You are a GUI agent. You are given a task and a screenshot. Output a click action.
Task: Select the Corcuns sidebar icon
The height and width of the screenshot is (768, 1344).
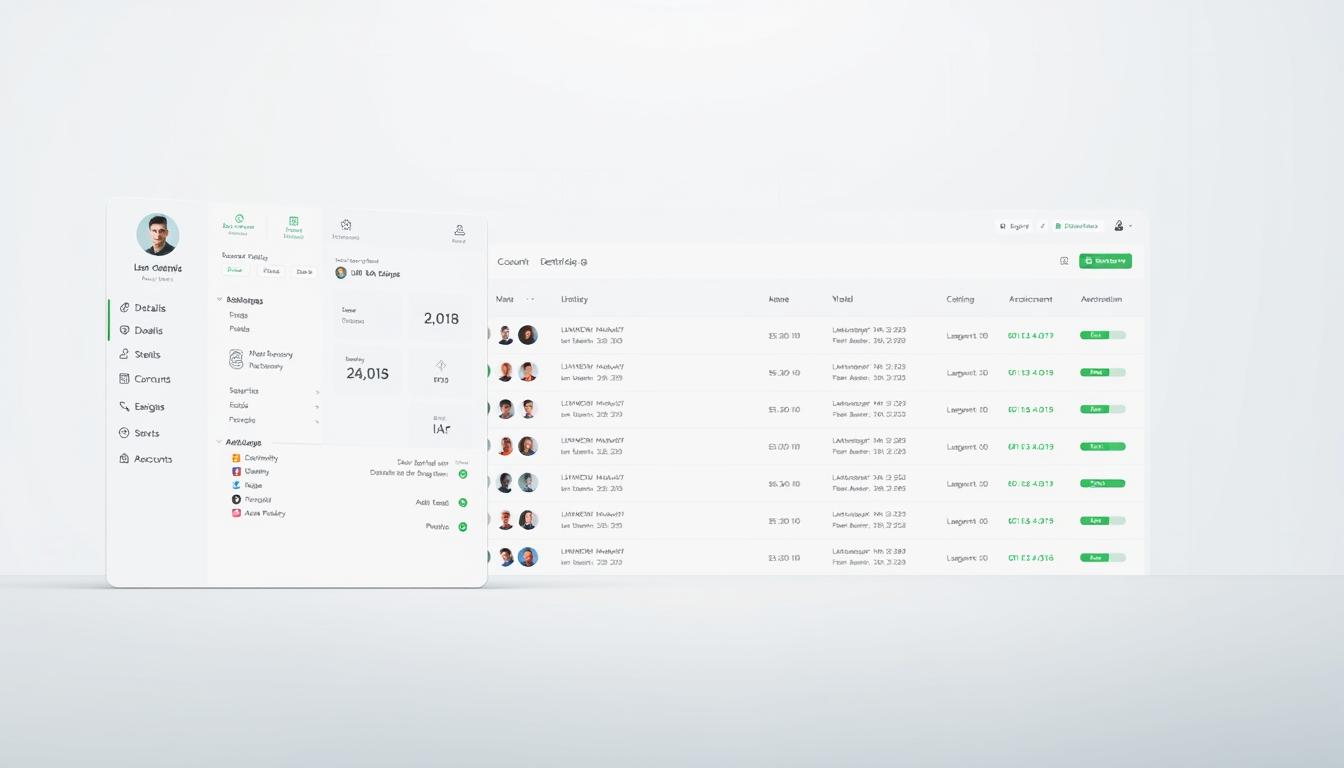click(x=125, y=379)
